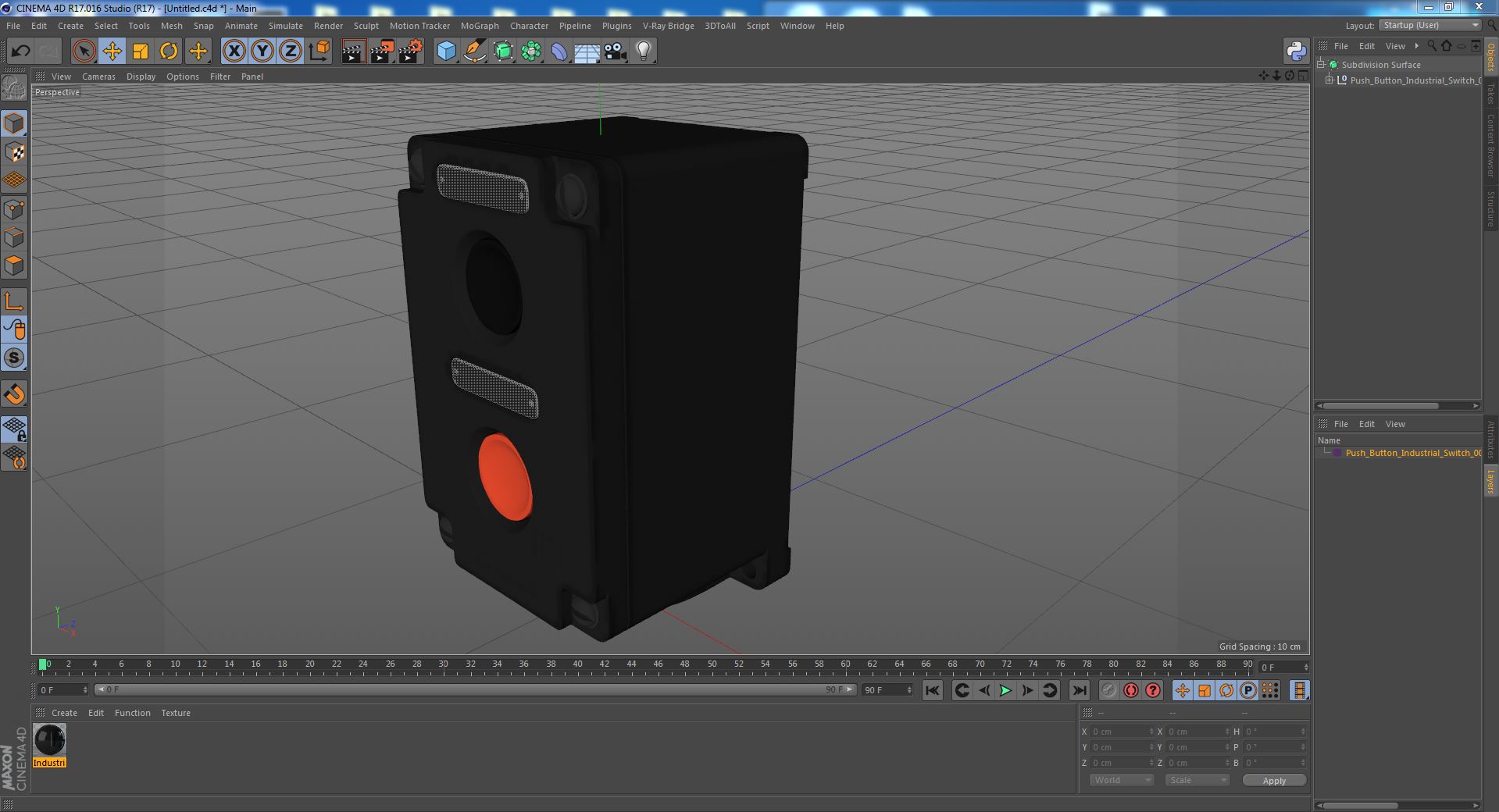This screenshot has height=812, width=1499.
Task: Open Object Manager File menu
Action: (1340, 46)
